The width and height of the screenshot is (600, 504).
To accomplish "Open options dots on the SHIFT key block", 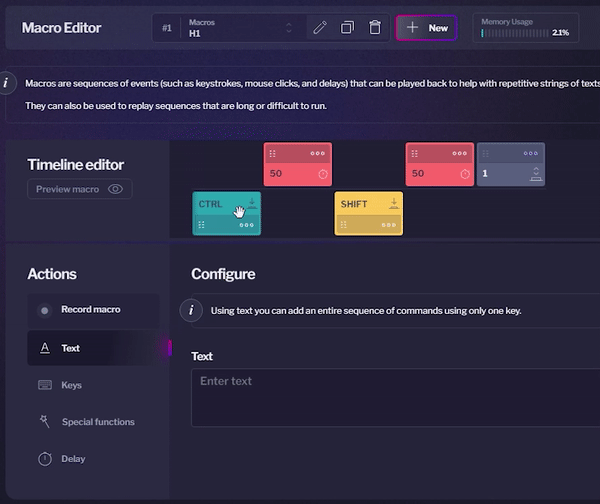I will coord(389,225).
